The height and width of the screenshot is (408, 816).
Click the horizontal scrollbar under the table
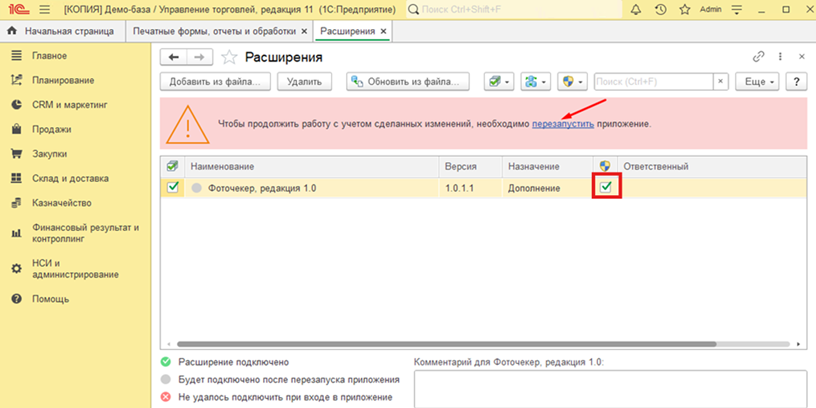coord(450,345)
